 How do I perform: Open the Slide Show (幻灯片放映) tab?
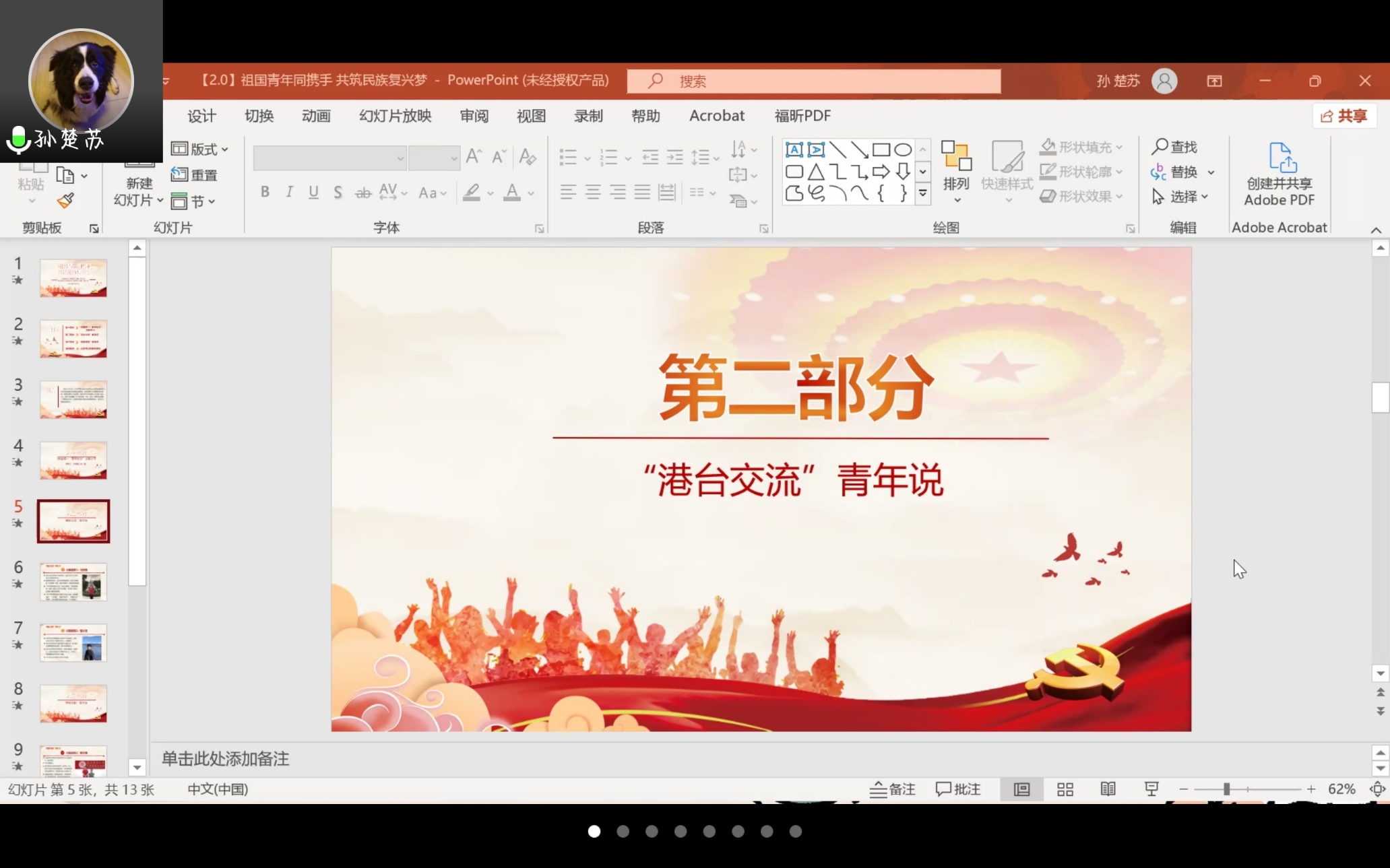pyautogui.click(x=395, y=116)
